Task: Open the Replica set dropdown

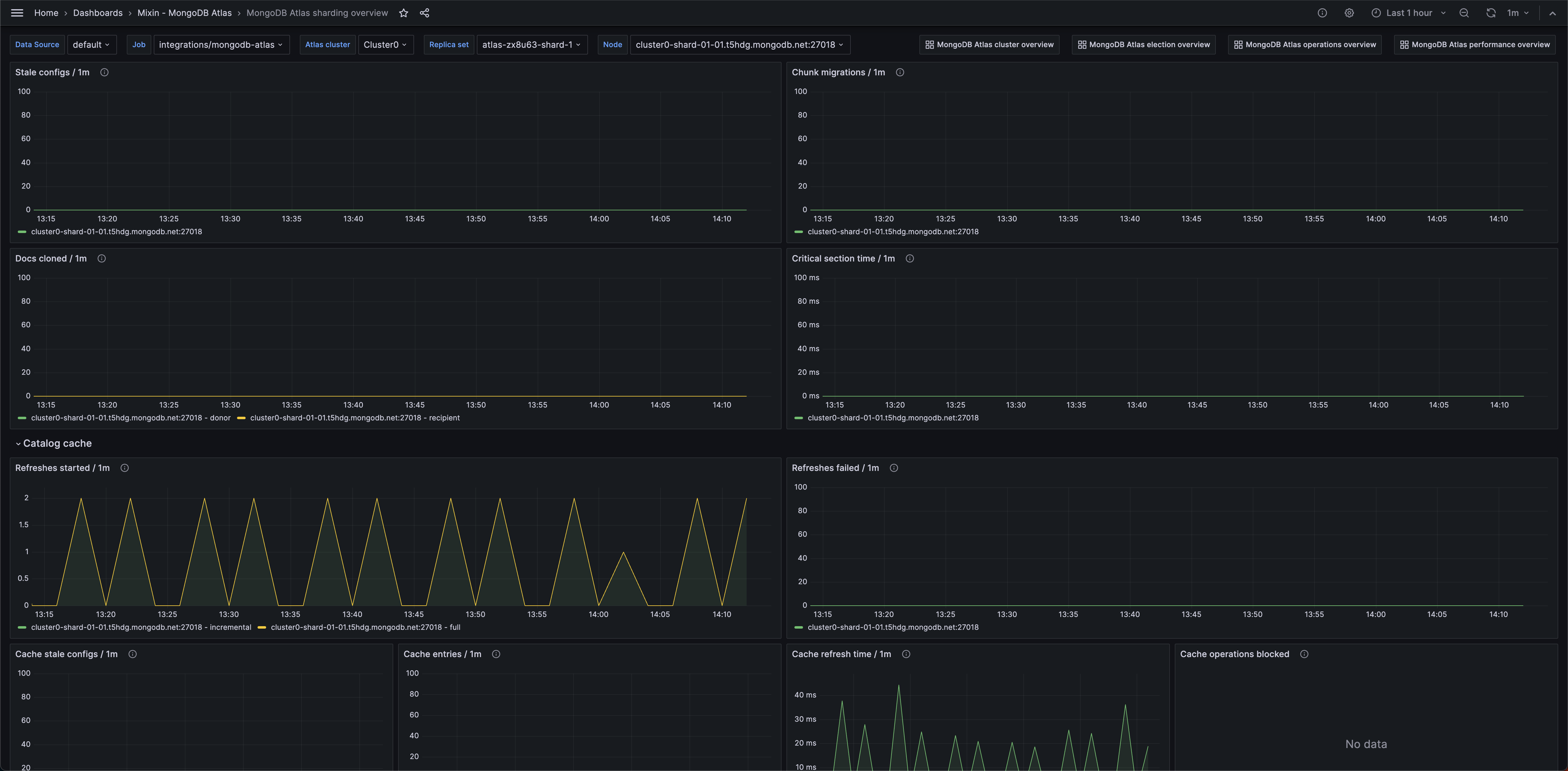Action: [531, 44]
